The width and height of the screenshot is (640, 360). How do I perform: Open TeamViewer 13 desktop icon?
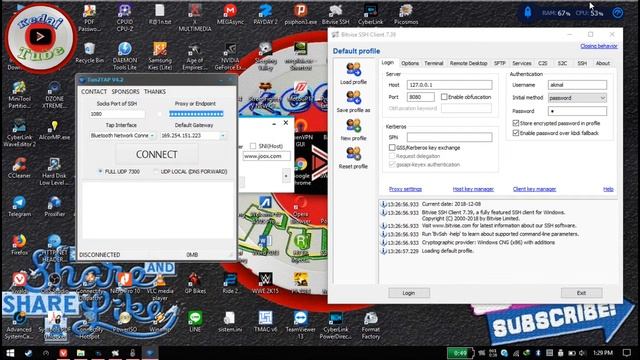[301, 325]
